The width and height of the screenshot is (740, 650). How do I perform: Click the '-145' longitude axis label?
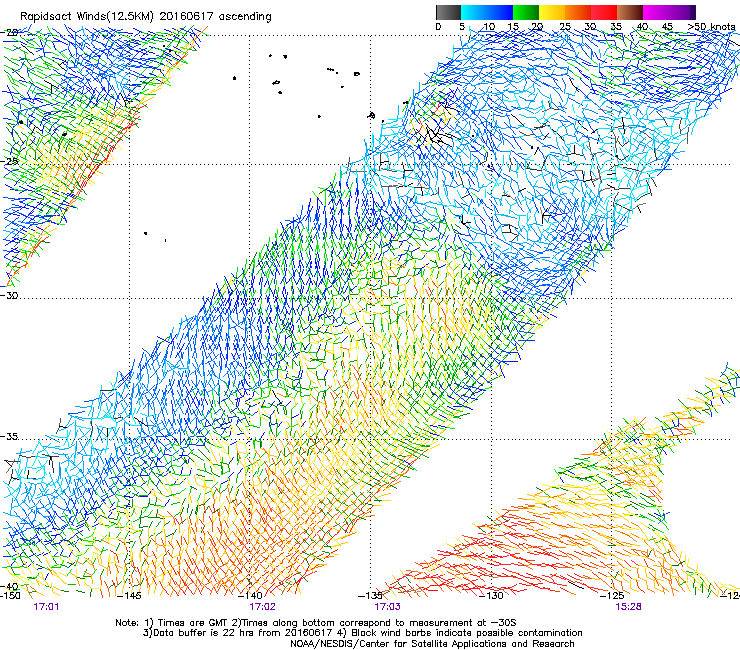pyautogui.click(x=128, y=596)
